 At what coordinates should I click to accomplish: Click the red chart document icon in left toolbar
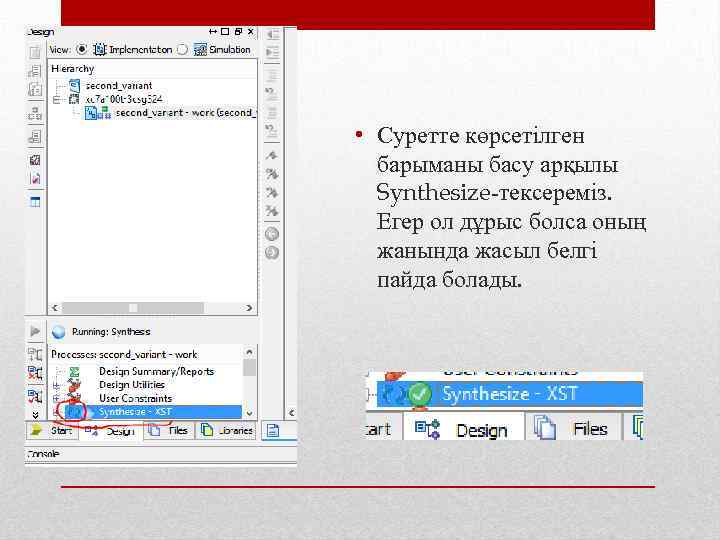(x=35, y=178)
